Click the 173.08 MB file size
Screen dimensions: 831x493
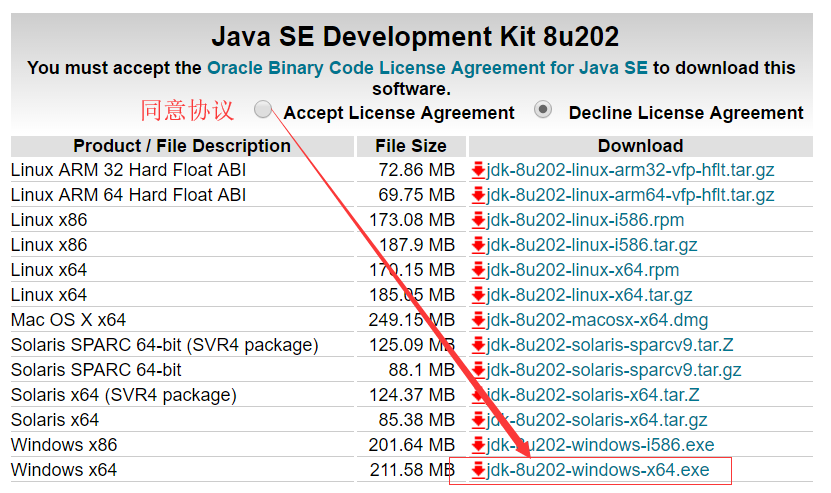pos(412,220)
